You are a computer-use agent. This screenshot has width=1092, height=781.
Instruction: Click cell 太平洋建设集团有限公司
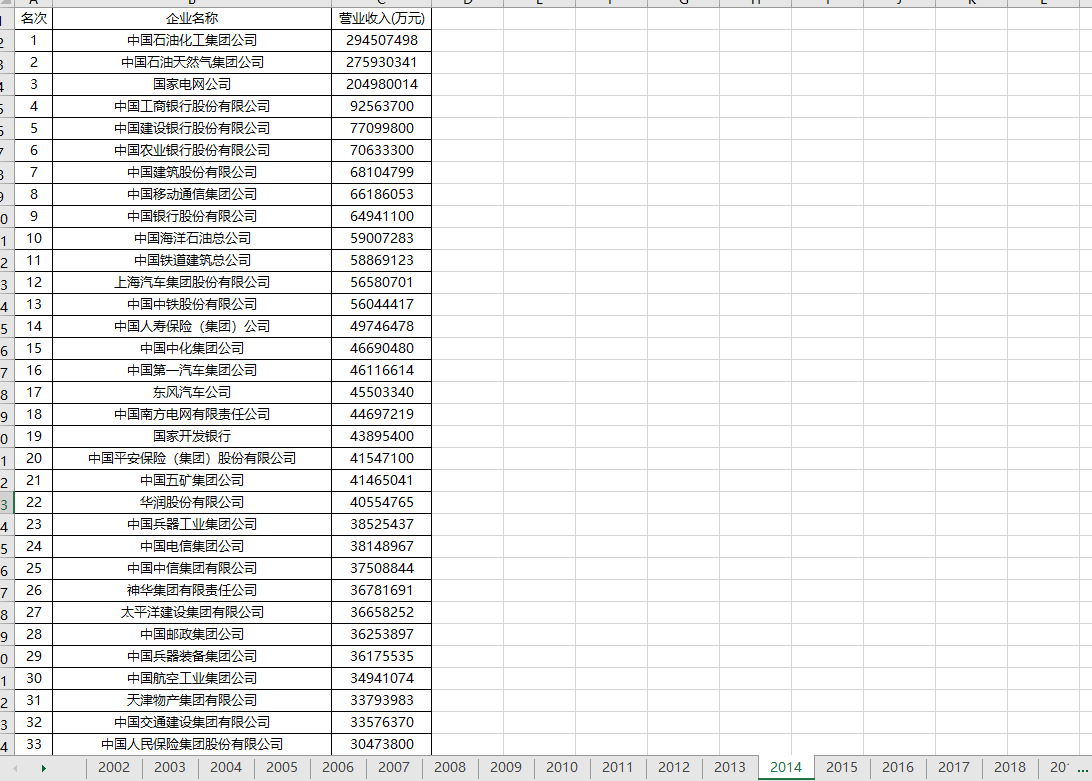(192, 612)
